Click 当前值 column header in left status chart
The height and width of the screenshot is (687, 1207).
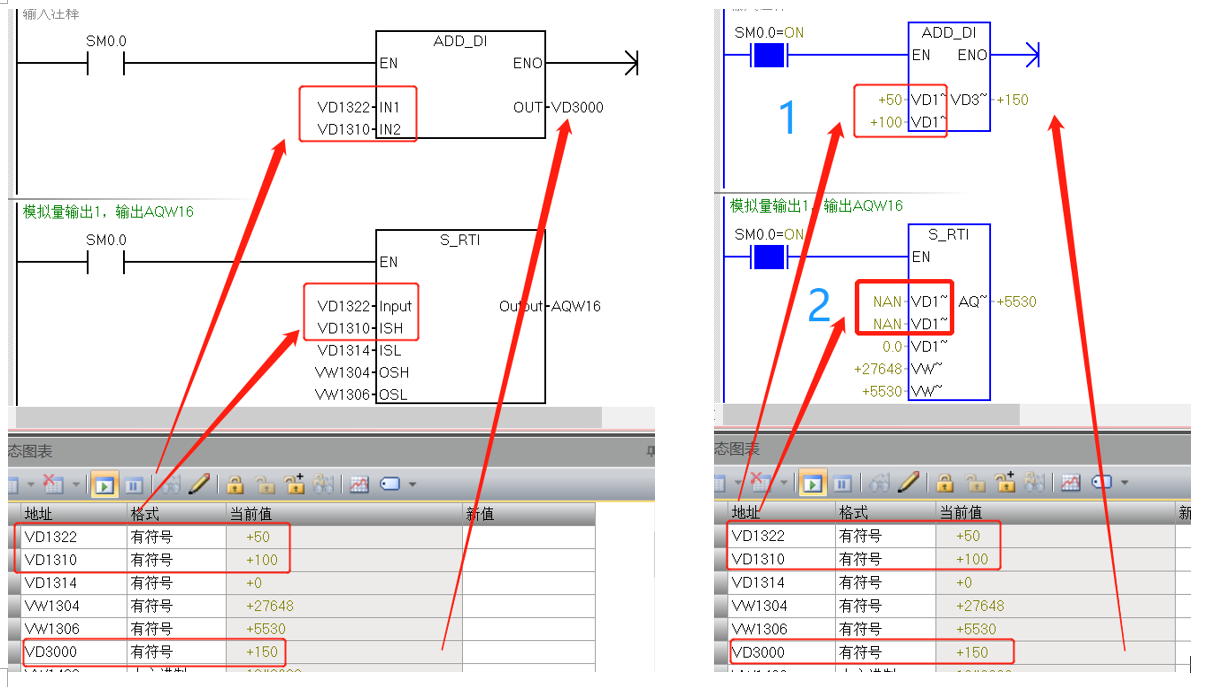click(344, 514)
